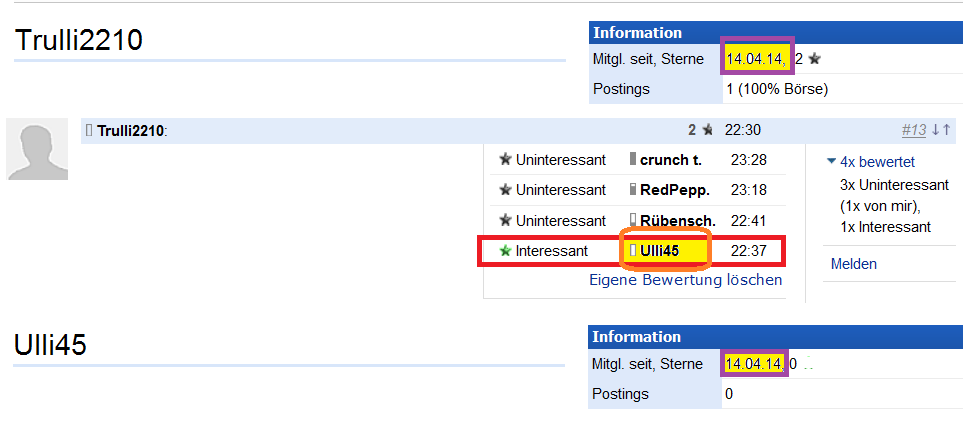Click the green star beside Interessant

click(505, 251)
